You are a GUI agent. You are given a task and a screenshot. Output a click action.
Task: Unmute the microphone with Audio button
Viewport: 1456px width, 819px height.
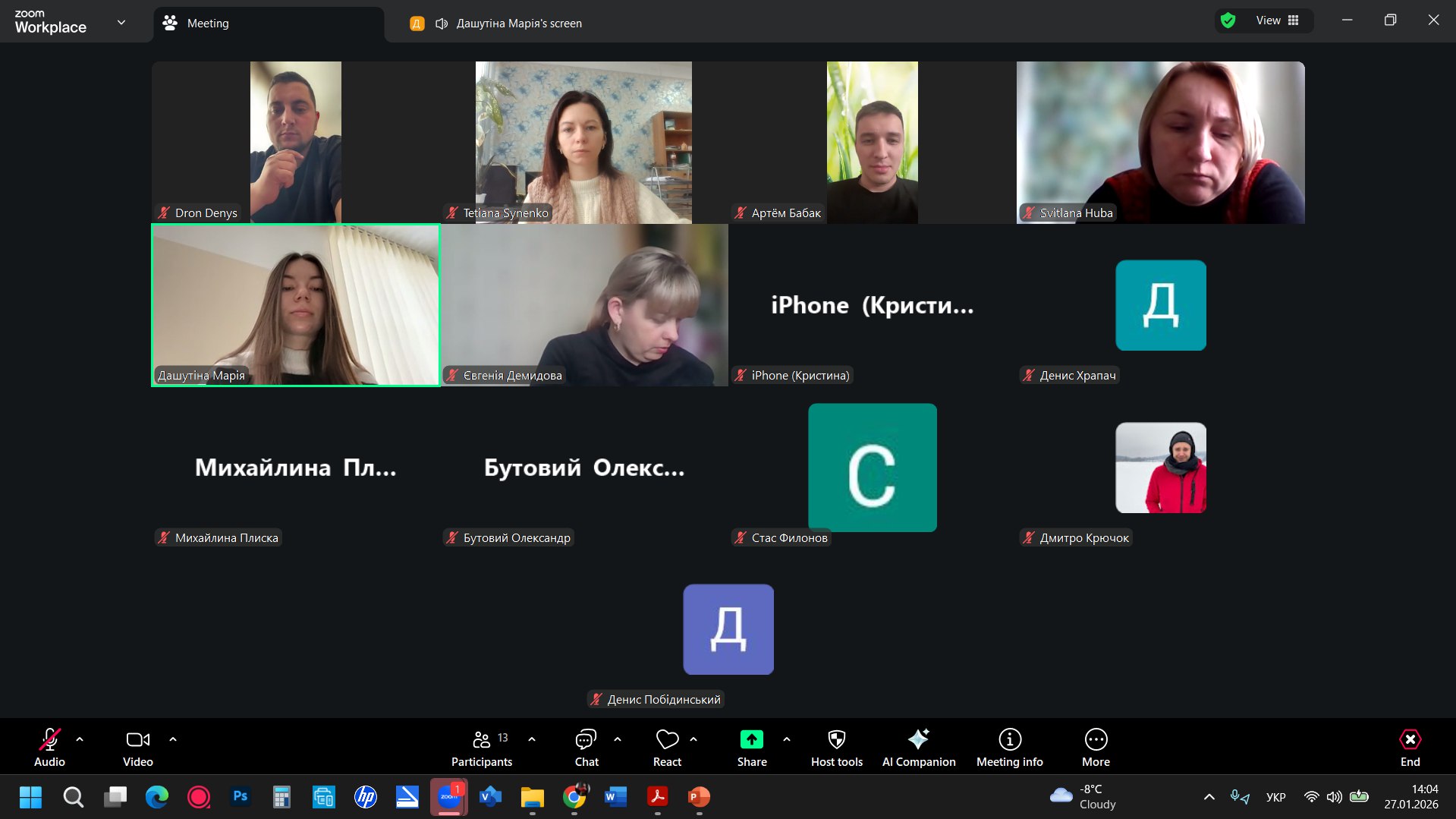(49, 748)
